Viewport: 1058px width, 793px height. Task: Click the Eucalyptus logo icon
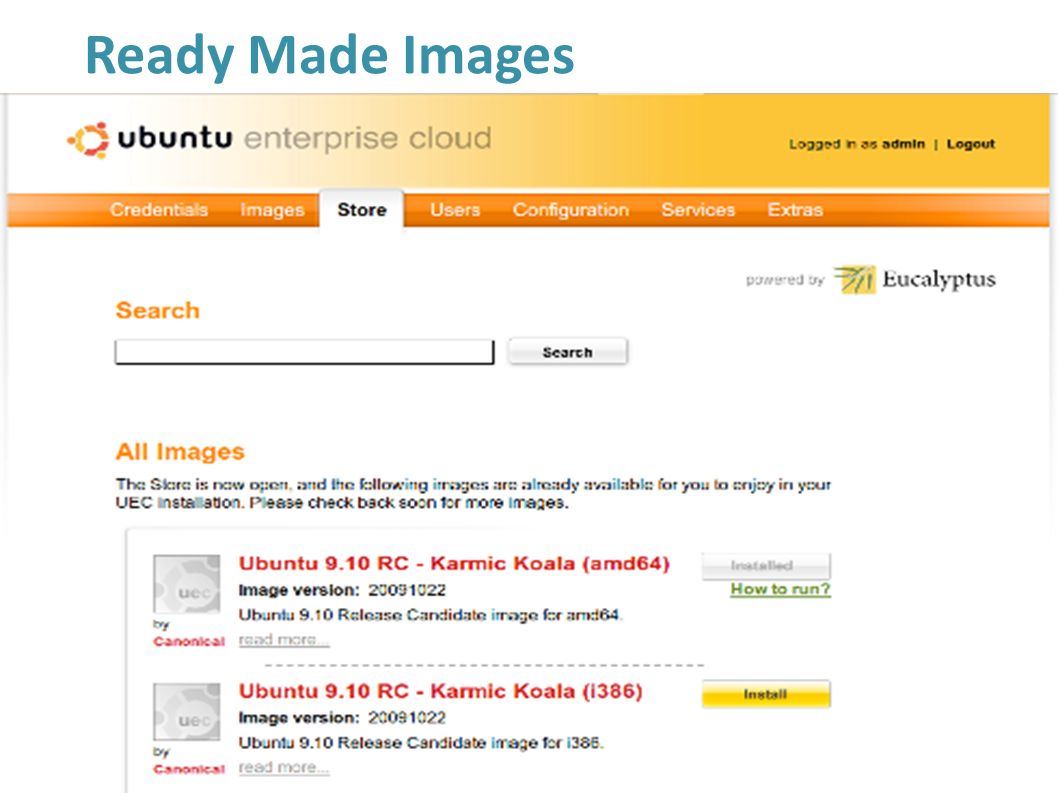tap(854, 279)
